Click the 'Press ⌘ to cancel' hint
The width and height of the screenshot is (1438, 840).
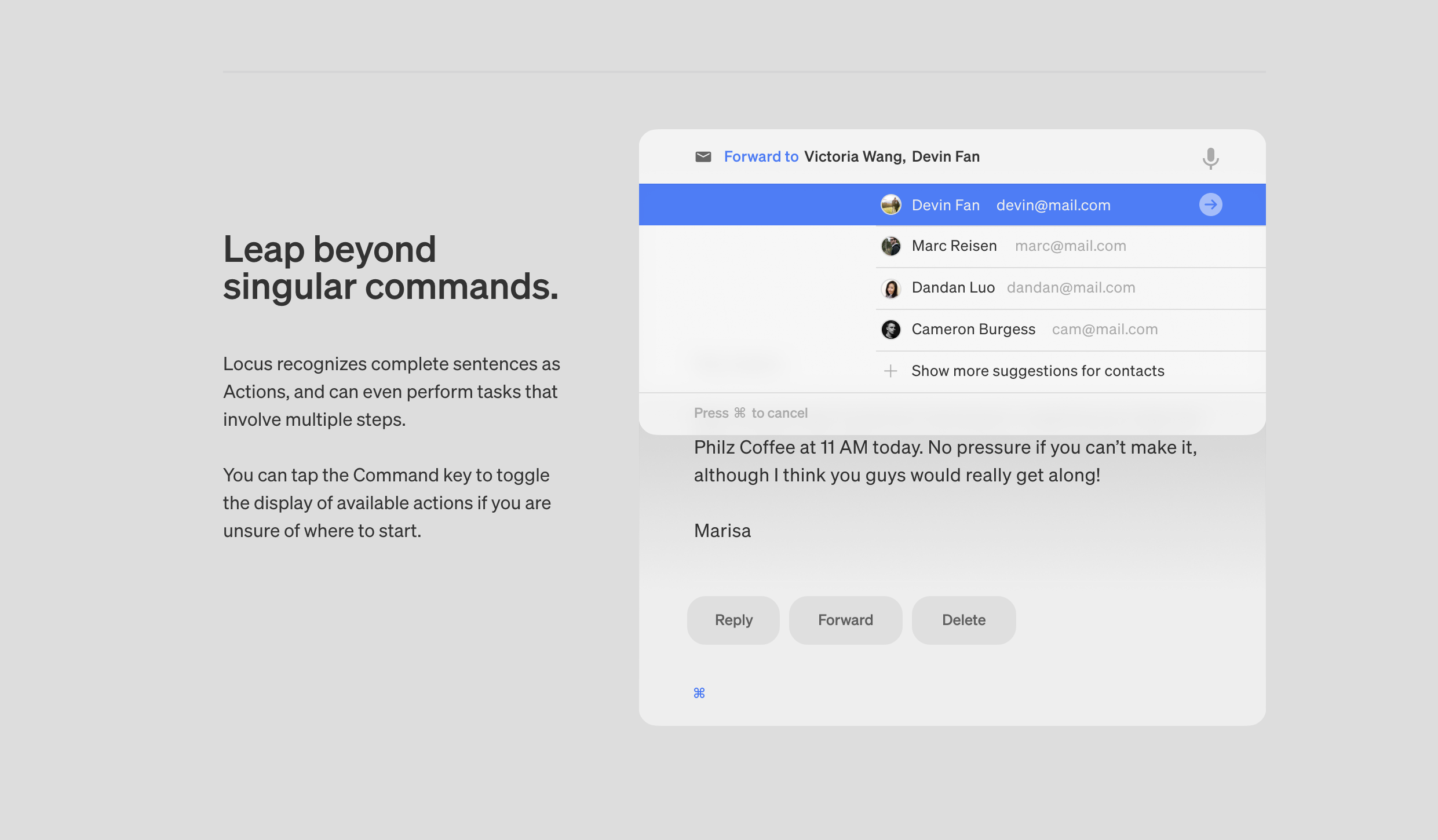click(x=750, y=413)
